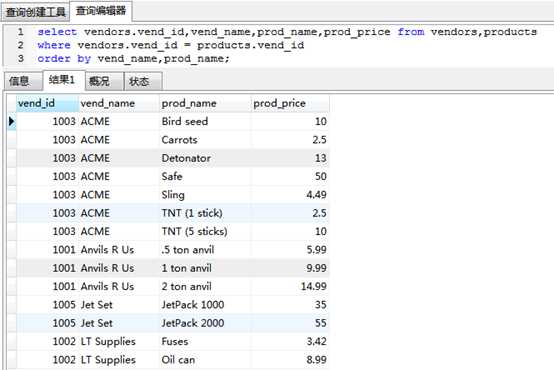
Task: Click price 13 in Detonator row
Action: click(290, 158)
